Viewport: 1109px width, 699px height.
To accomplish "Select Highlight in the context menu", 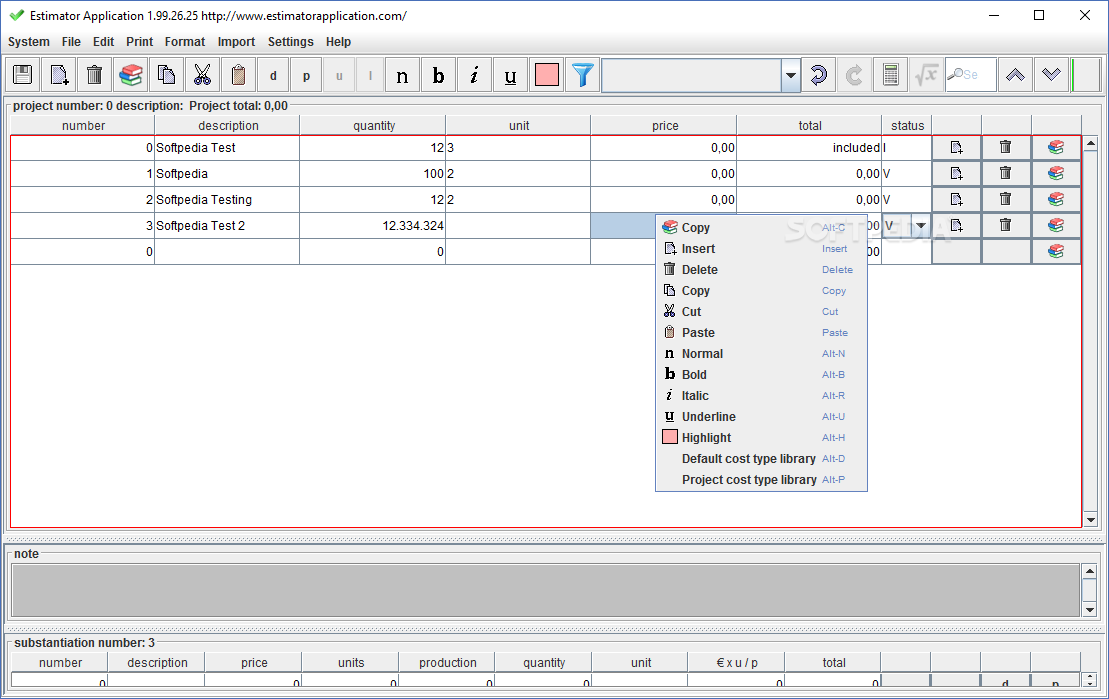I will pyautogui.click(x=706, y=438).
